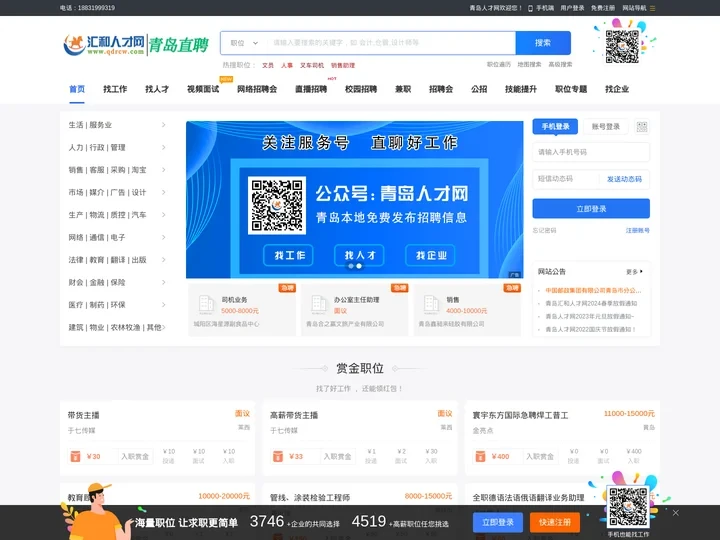Viewport: 720px width, 540px height.
Task: Open QR code login icon in login panel
Action: click(642, 127)
